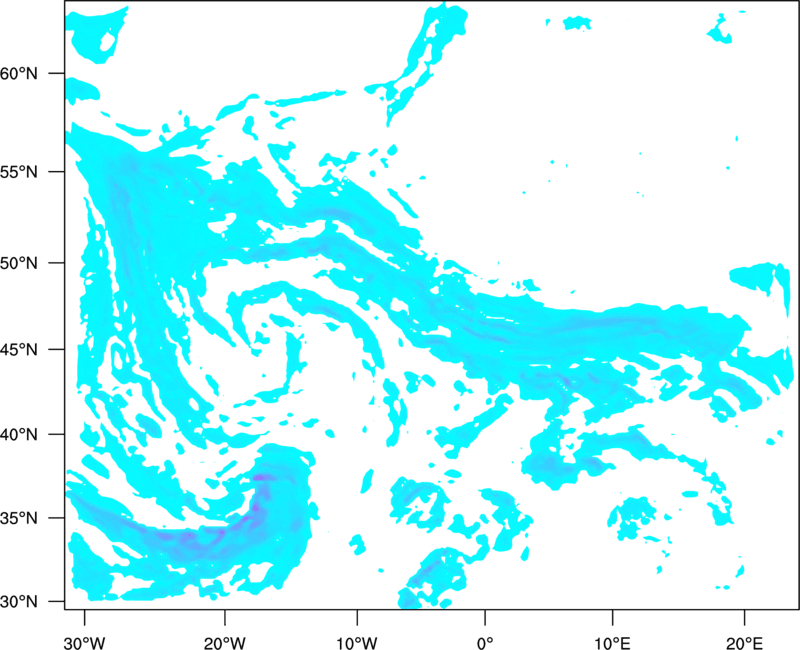Click the 10°W longitude label
This screenshot has width=800, height=650.
(x=356, y=643)
